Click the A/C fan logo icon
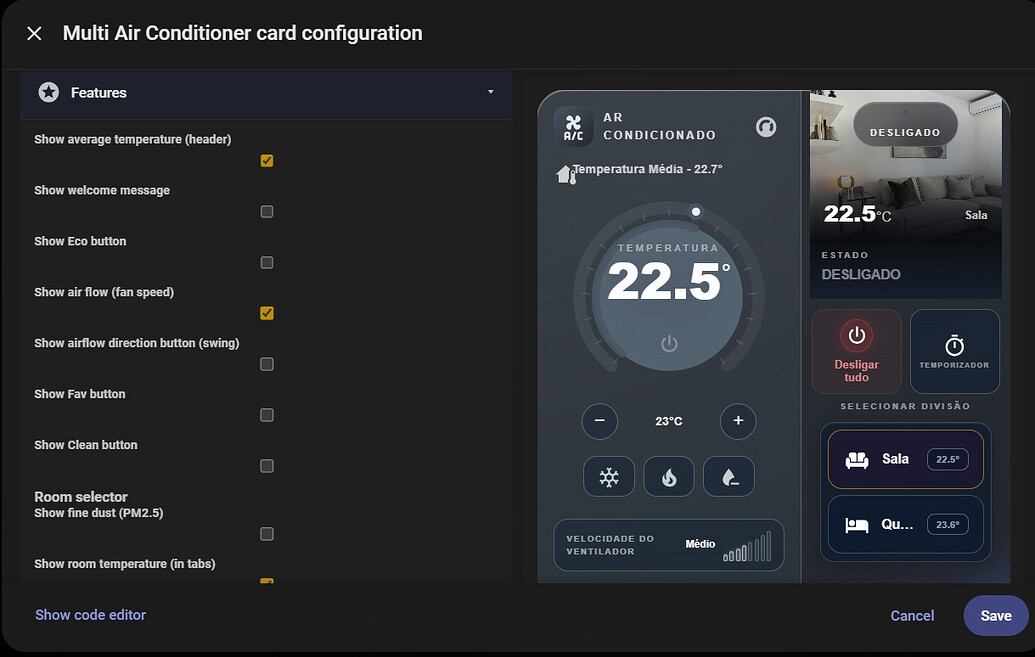The width and height of the screenshot is (1035, 657). (573, 127)
